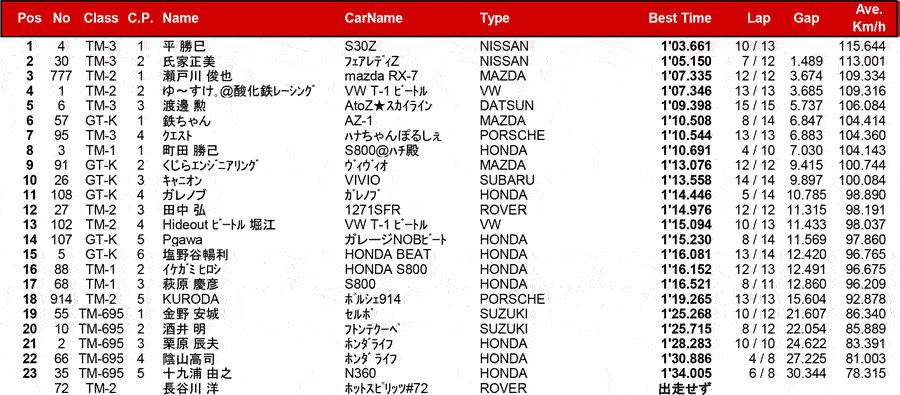
Task: Click type DATSUN
Action: pyautogui.click(x=507, y=106)
